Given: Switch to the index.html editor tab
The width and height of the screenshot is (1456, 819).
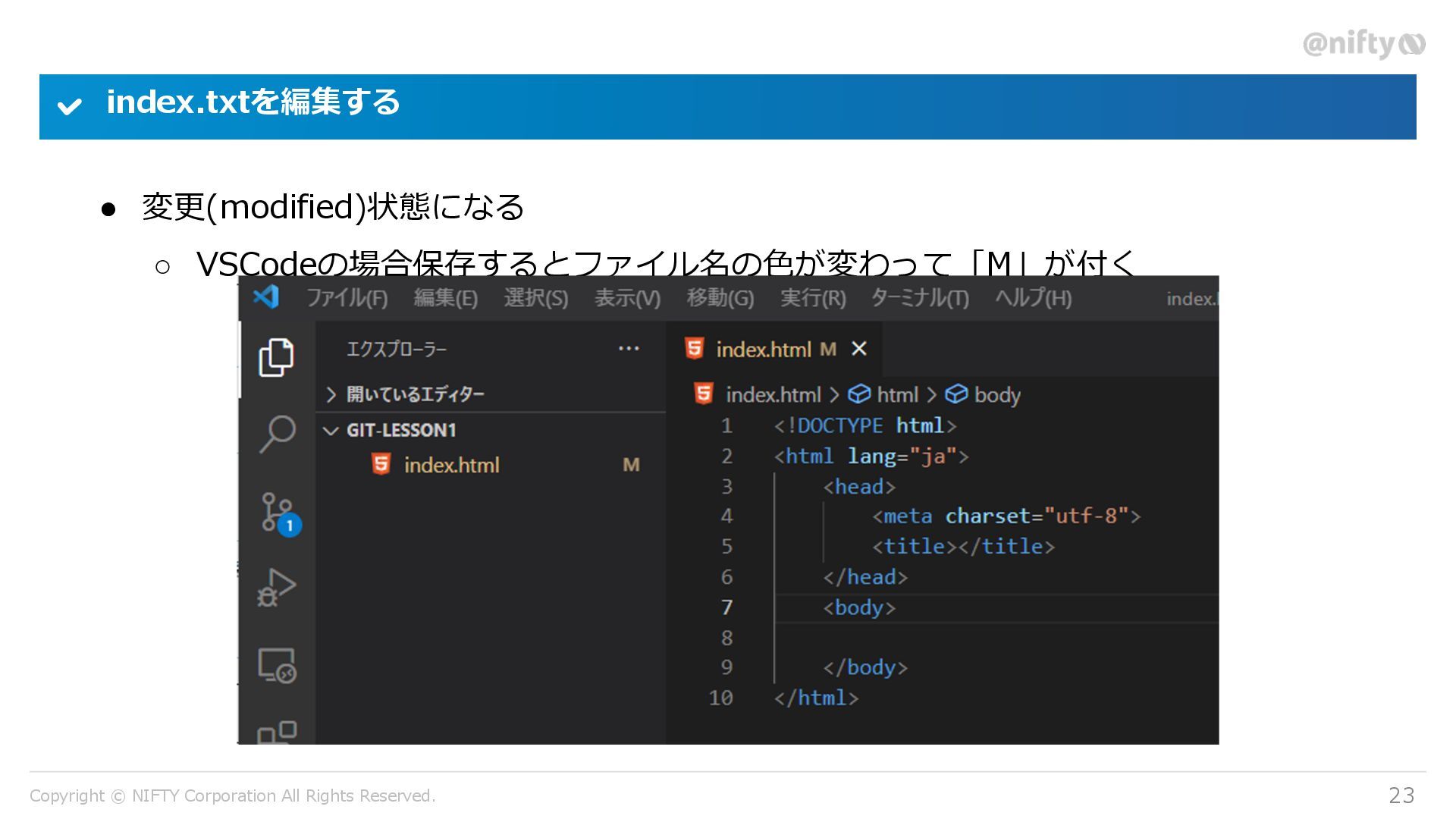Looking at the screenshot, I should 762,350.
